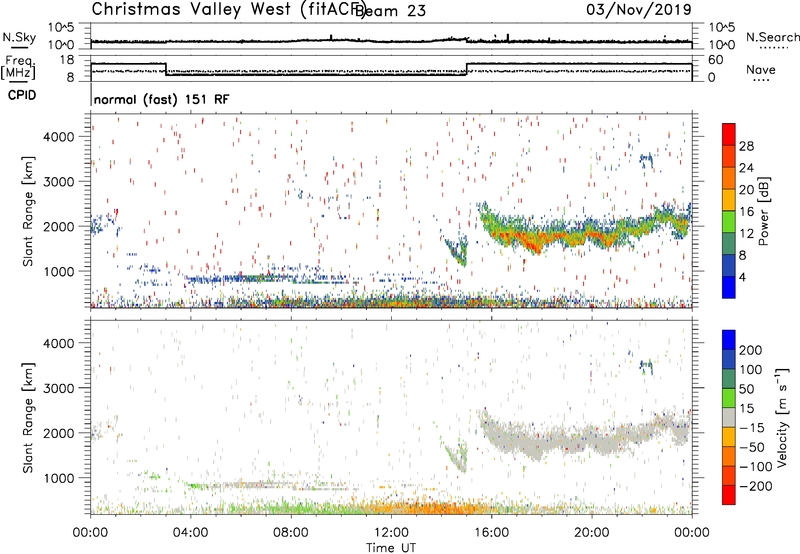The width and height of the screenshot is (800, 554).
Task: Click the N.Sky legend label
Action: click(19, 38)
